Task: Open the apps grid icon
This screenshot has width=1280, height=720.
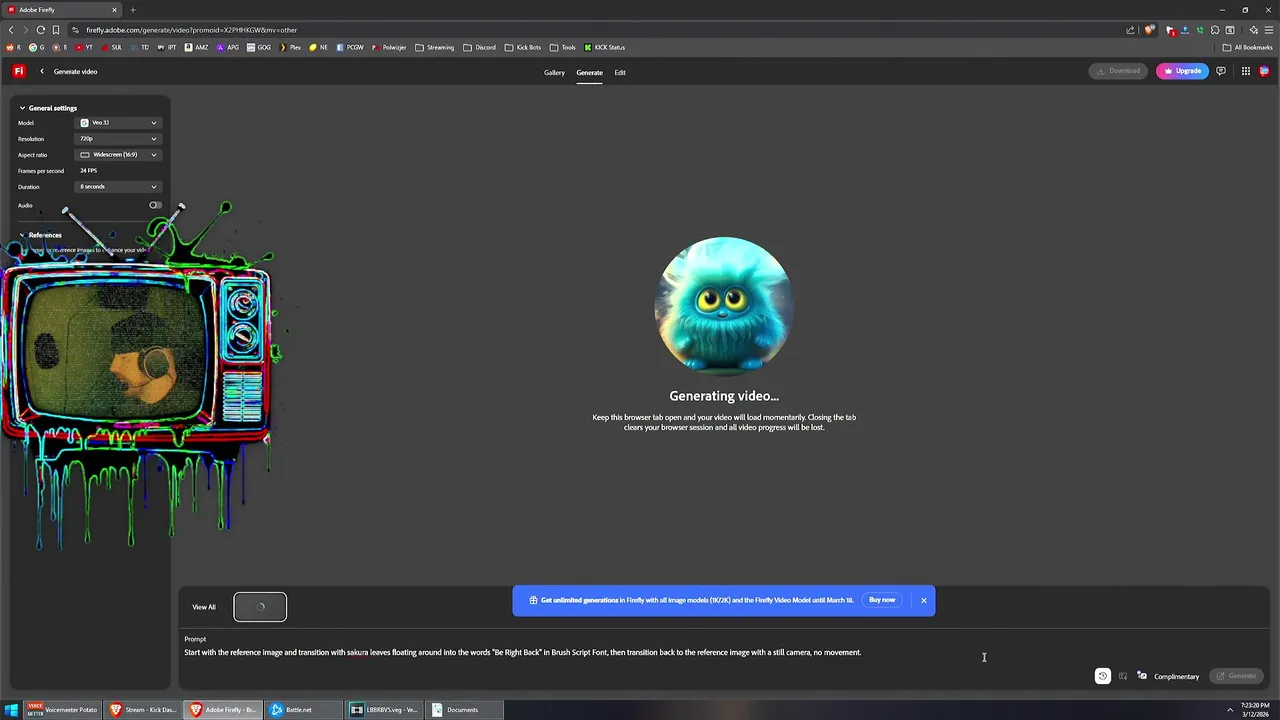Action: 1246,71
